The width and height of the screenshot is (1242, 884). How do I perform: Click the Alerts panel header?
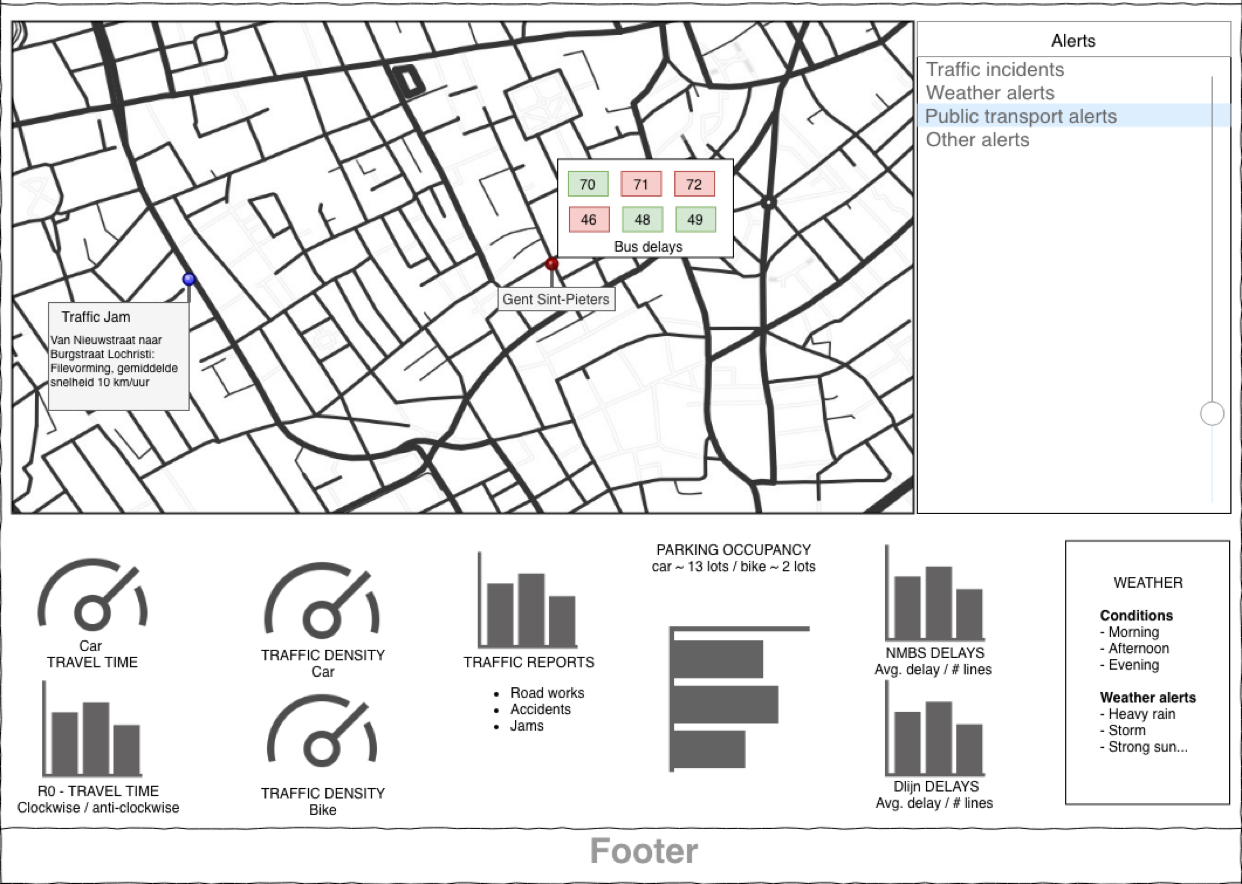1073,40
